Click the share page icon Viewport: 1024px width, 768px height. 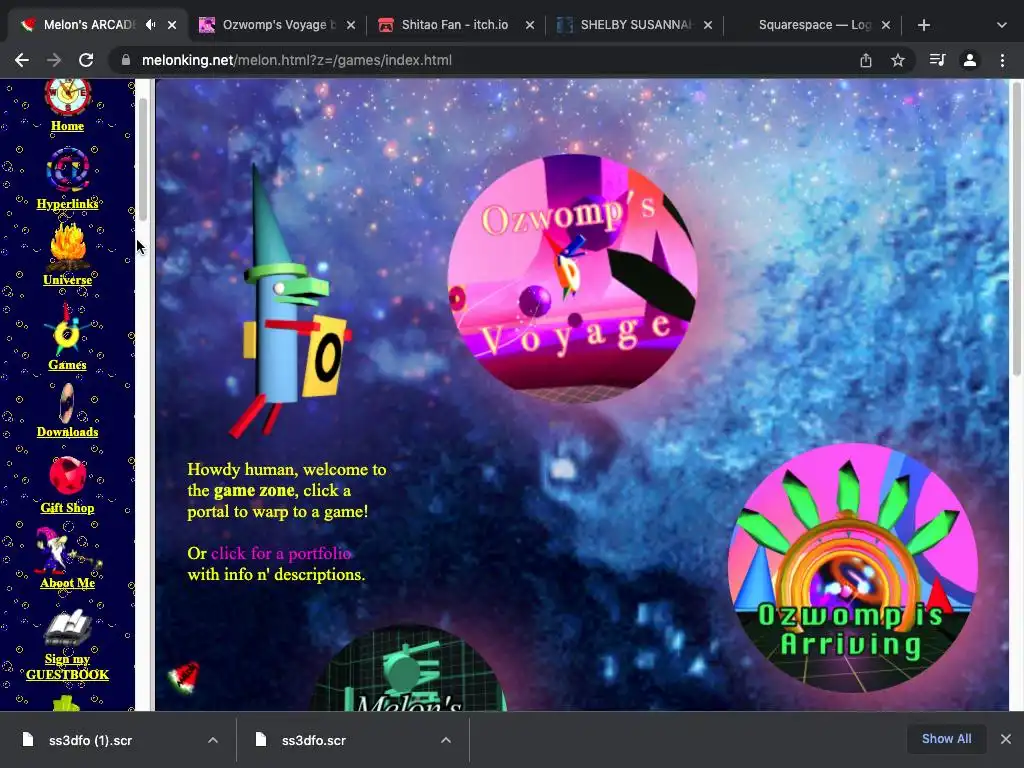[866, 60]
